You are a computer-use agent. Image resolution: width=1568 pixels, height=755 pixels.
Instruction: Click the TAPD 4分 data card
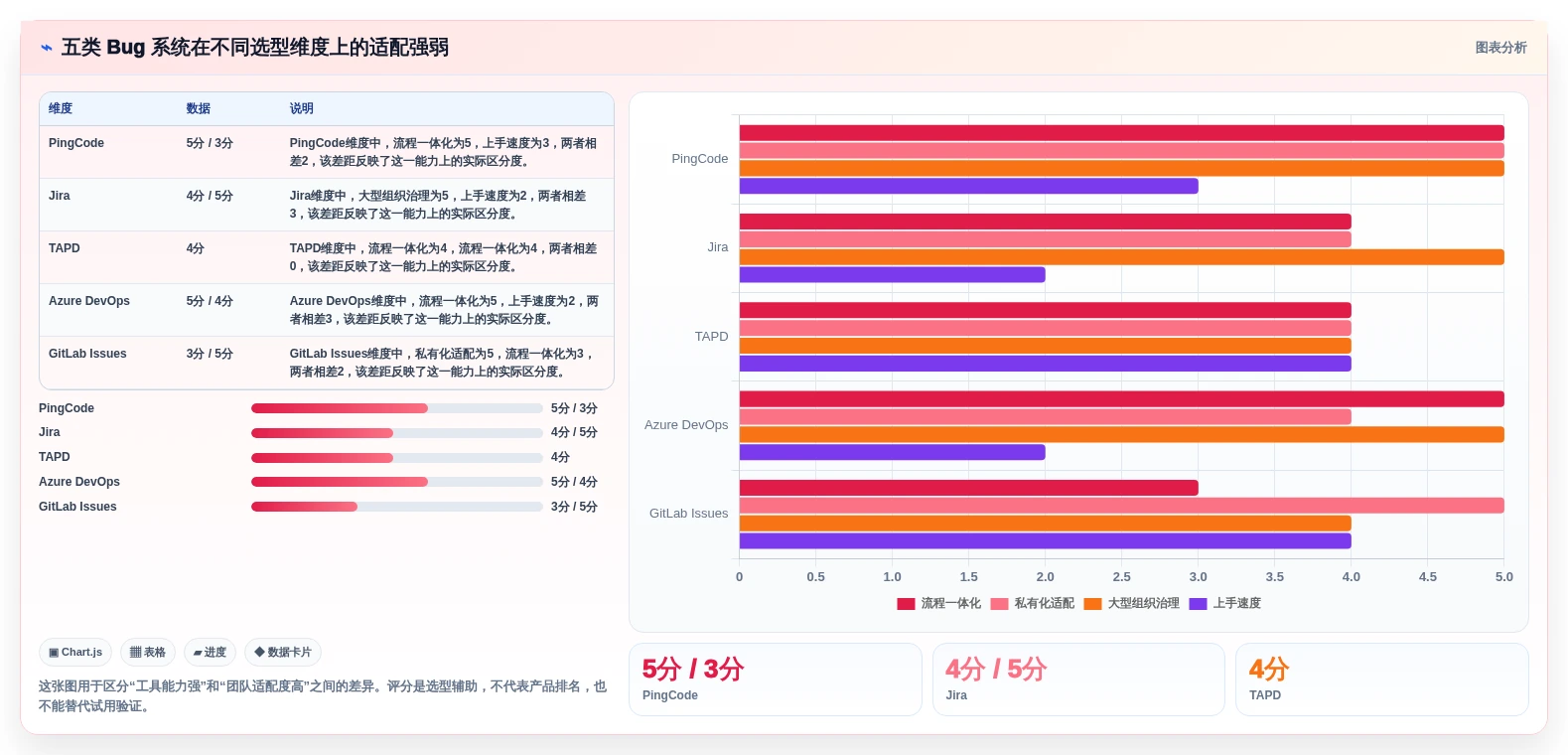(1381, 679)
